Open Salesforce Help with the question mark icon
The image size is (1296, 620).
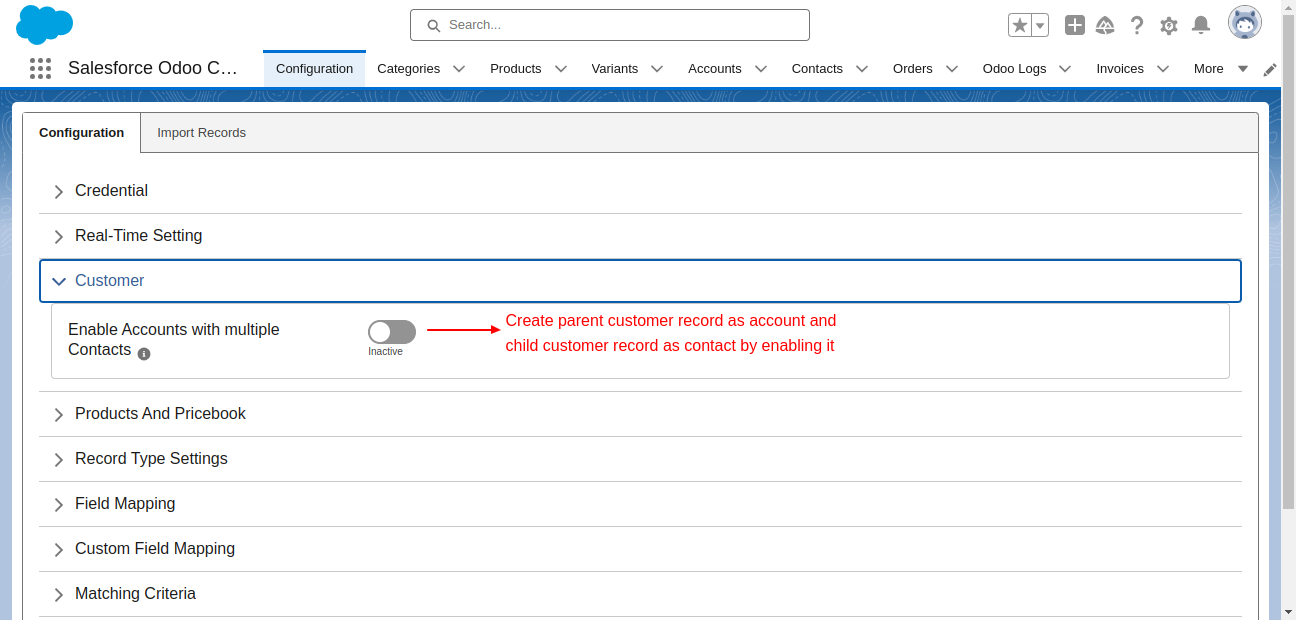pyautogui.click(x=1137, y=25)
